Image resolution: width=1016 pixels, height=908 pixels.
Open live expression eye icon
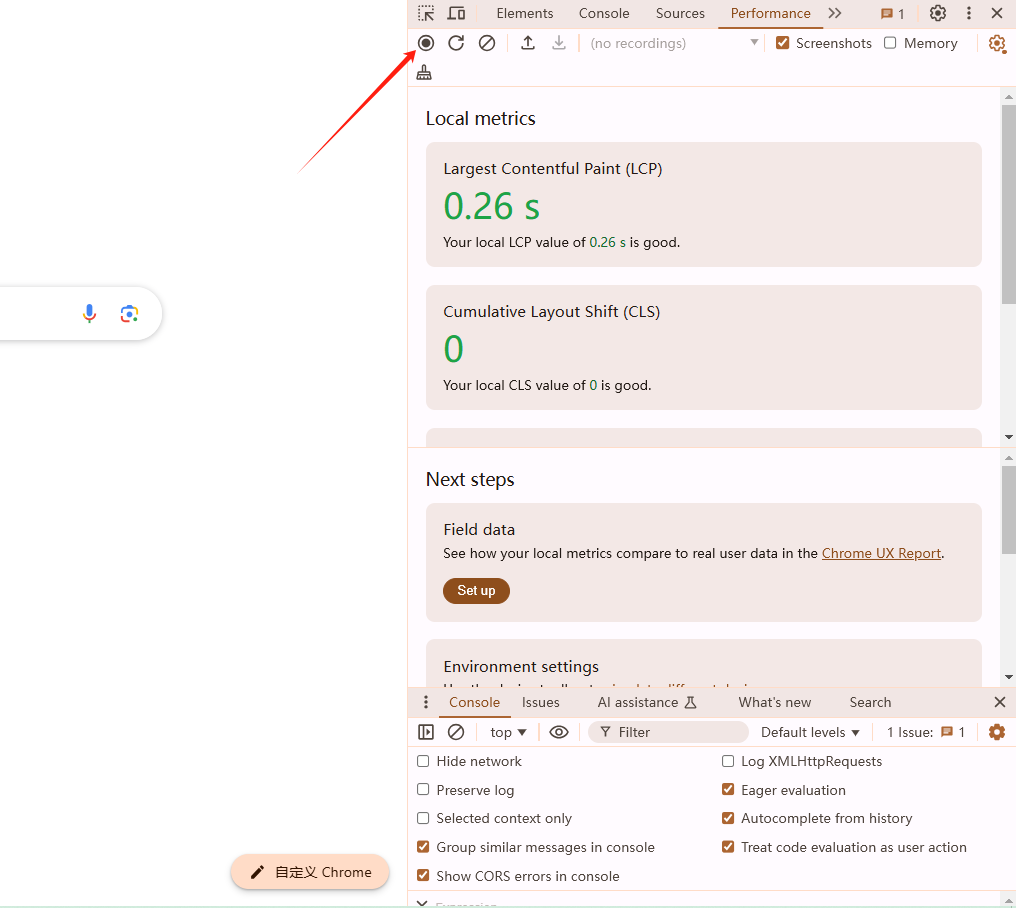(559, 732)
